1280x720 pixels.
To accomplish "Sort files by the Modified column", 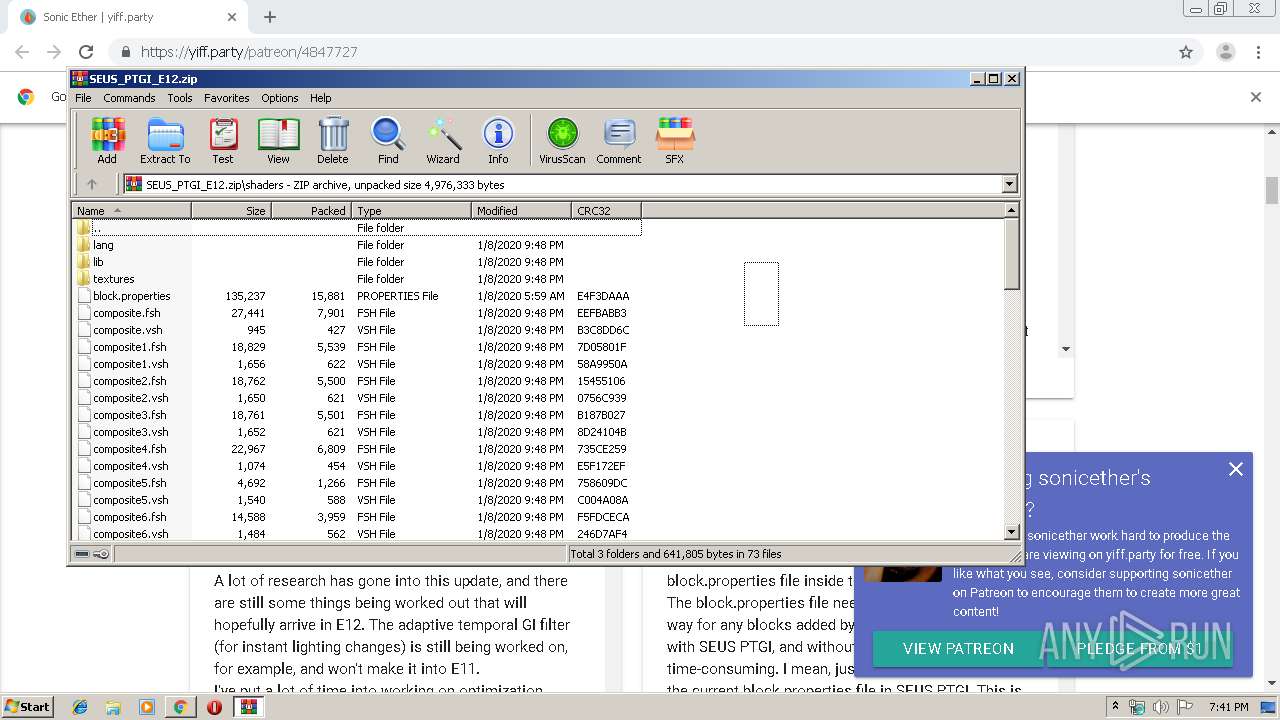I will pos(521,211).
